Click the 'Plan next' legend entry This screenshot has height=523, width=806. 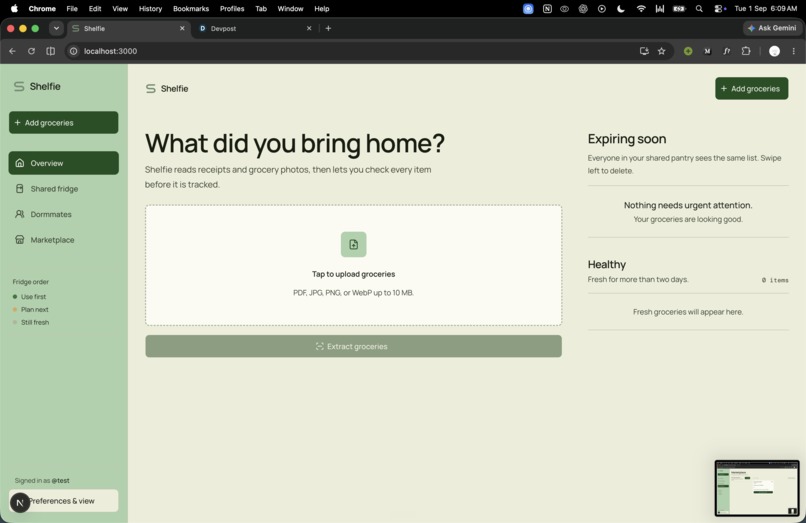pyautogui.click(x=31, y=310)
